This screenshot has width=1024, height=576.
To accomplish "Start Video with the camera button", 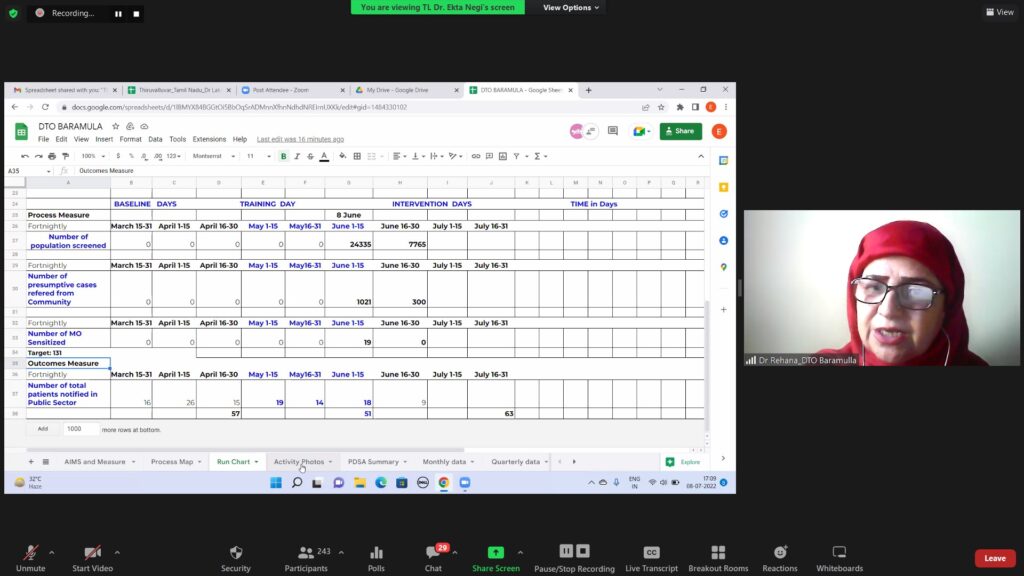I will pos(92,557).
